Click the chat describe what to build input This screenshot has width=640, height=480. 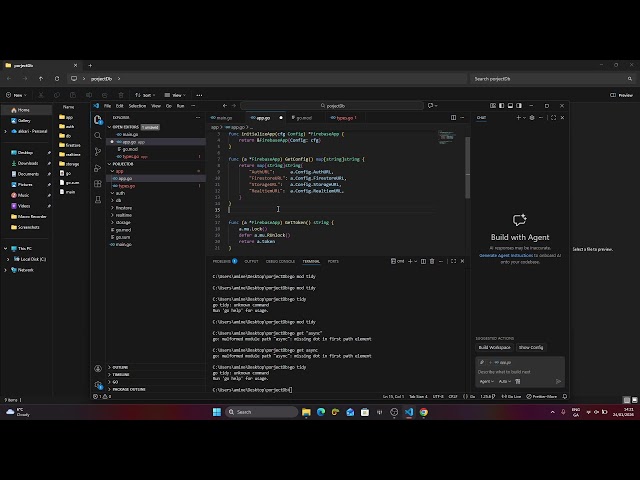coord(520,372)
